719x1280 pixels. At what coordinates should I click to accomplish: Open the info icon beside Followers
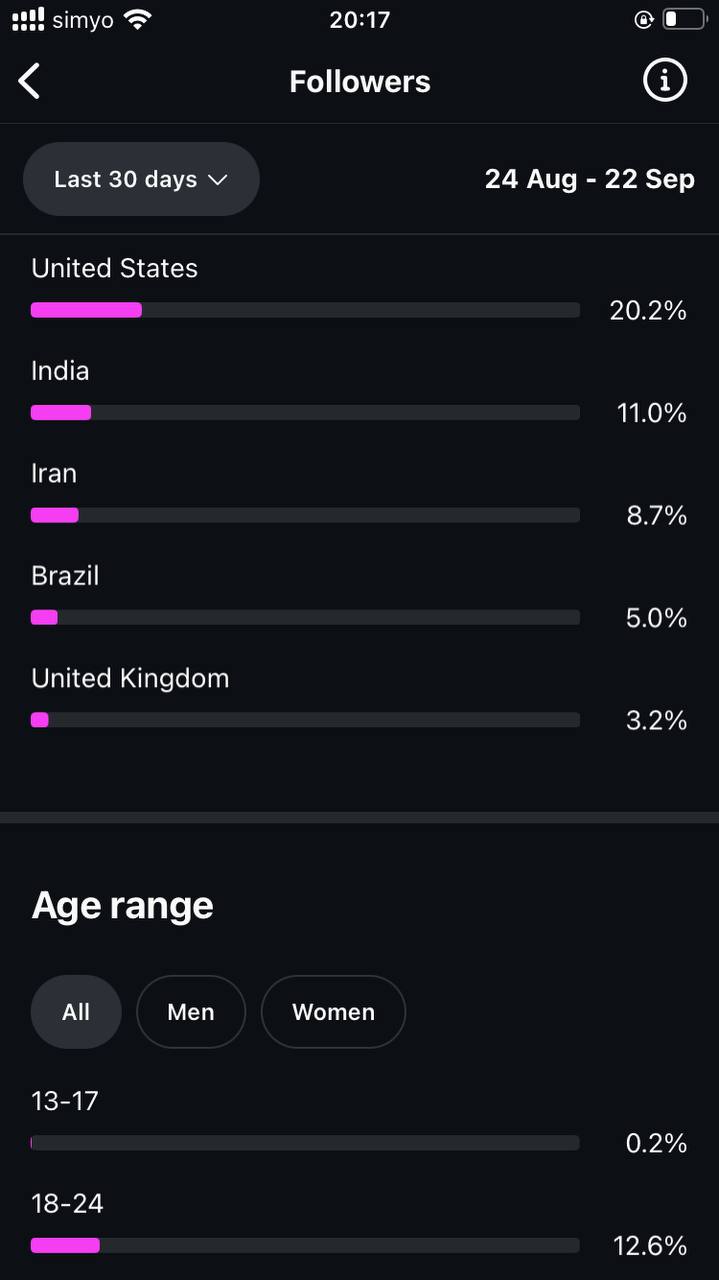(x=665, y=80)
